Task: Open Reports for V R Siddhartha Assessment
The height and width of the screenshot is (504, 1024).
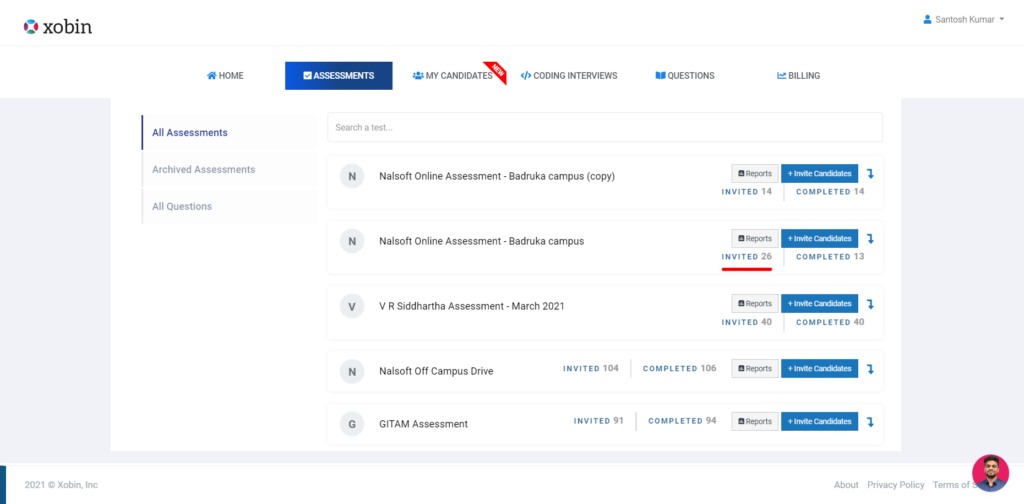Action: point(755,304)
